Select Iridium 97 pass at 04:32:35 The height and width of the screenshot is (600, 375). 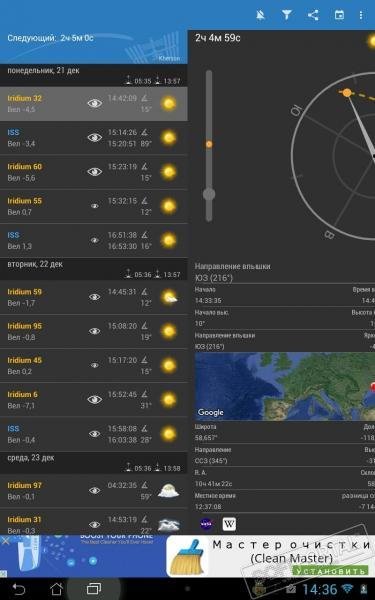pyautogui.click(x=94, y=491)
